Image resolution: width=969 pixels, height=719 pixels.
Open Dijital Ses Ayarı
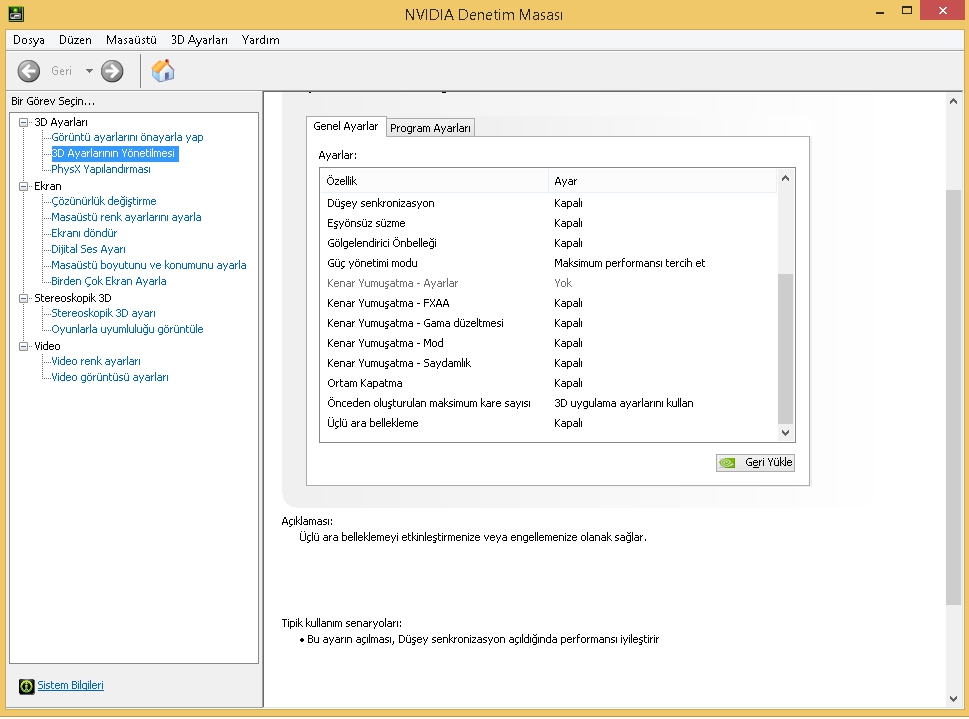click(x=88, y=250)
